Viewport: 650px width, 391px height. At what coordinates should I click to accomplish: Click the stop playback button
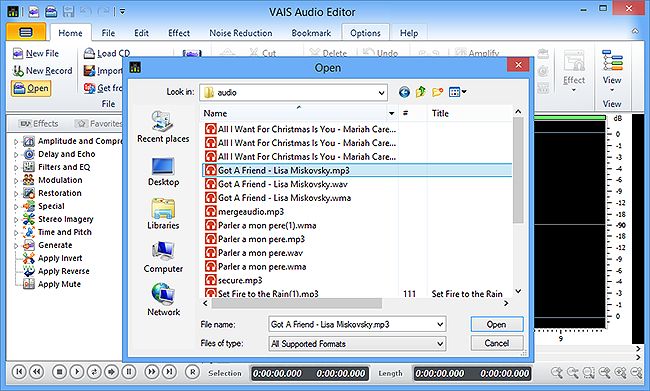pyautogui.click(x=59, y=372)
